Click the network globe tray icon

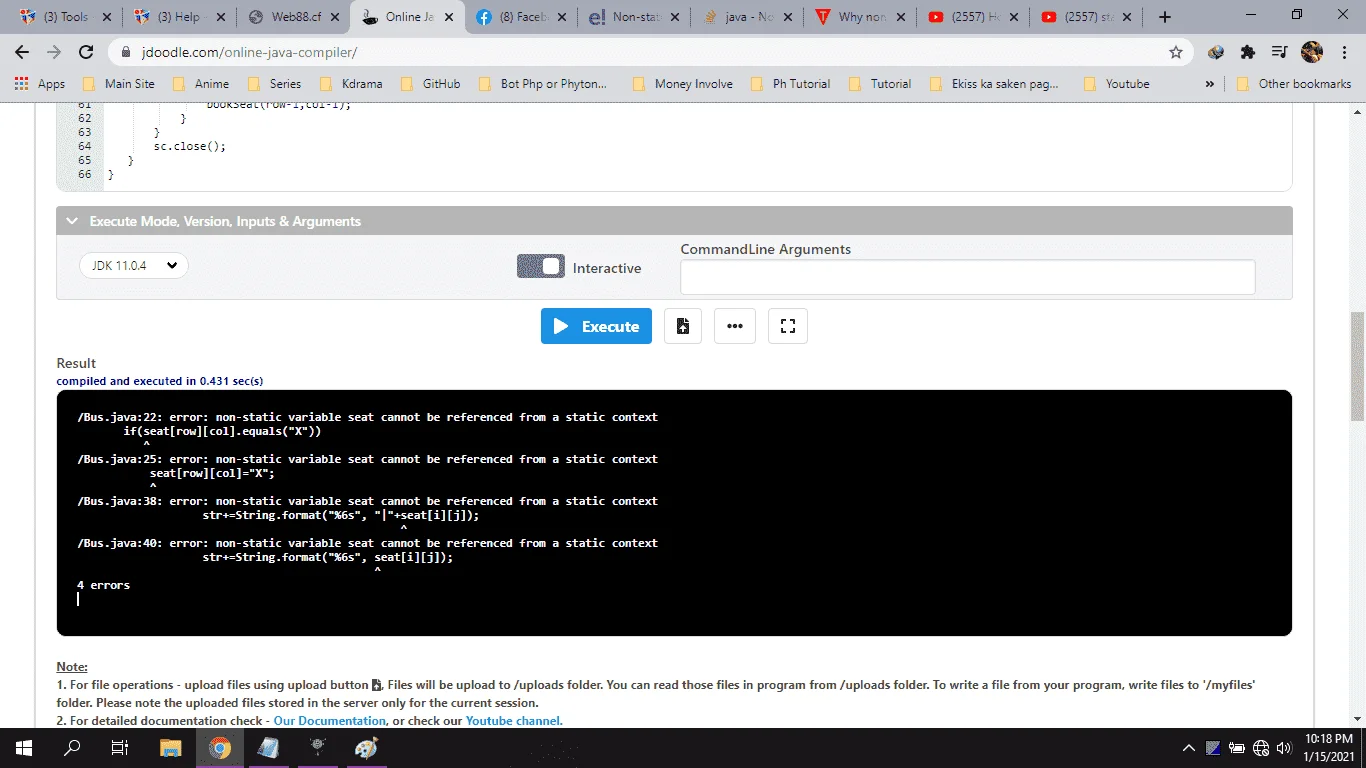click(x=1260, y=748)
